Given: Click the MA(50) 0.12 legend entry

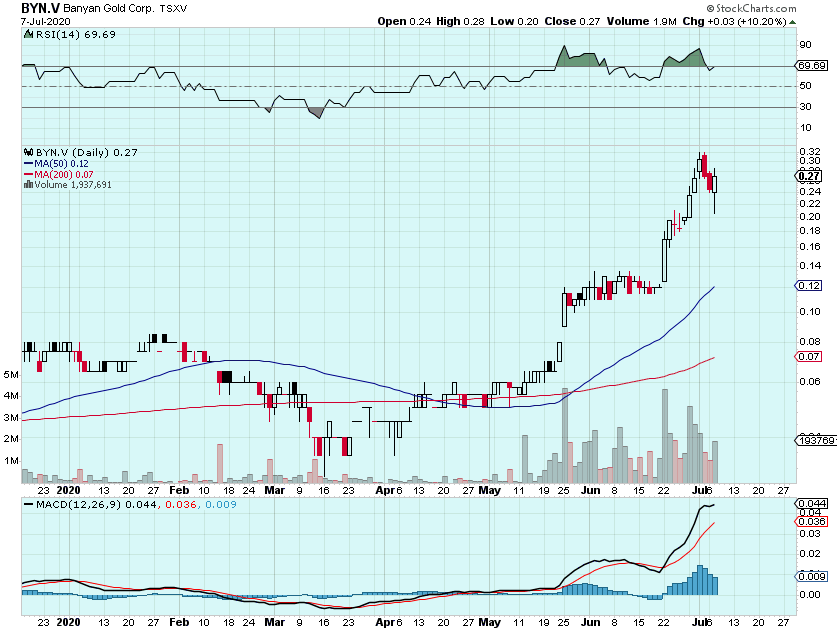Looking at the screenshot, I should point(56,164).
